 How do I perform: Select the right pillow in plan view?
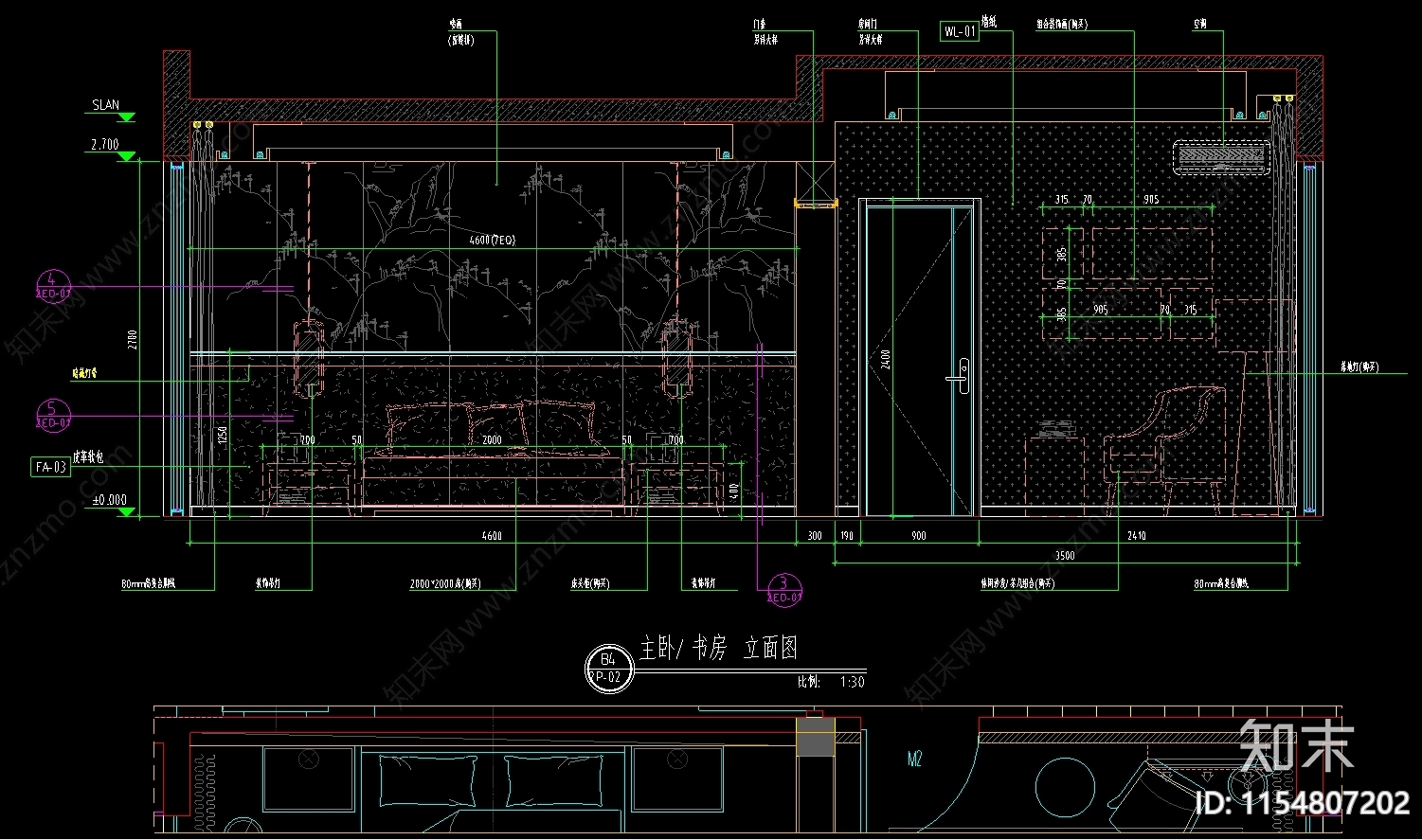pyautogui.click(x=553, y=782)
